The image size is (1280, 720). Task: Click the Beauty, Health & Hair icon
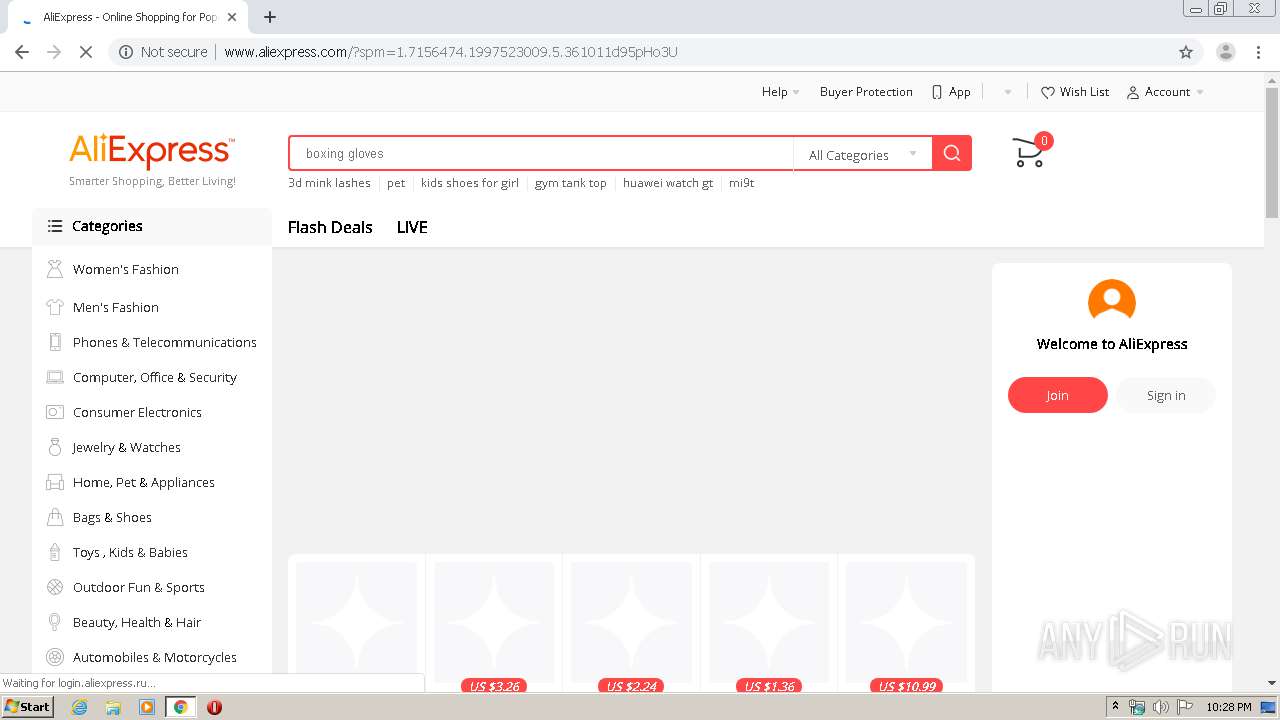(x=55, y=622)
